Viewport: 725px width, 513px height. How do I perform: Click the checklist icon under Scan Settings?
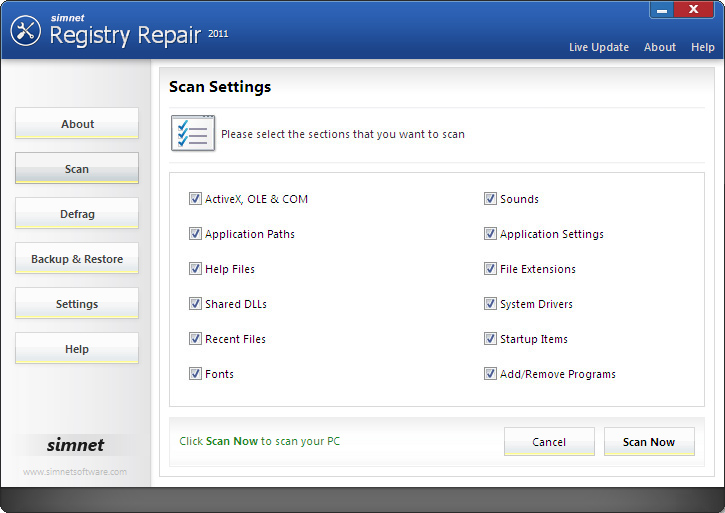192,133
